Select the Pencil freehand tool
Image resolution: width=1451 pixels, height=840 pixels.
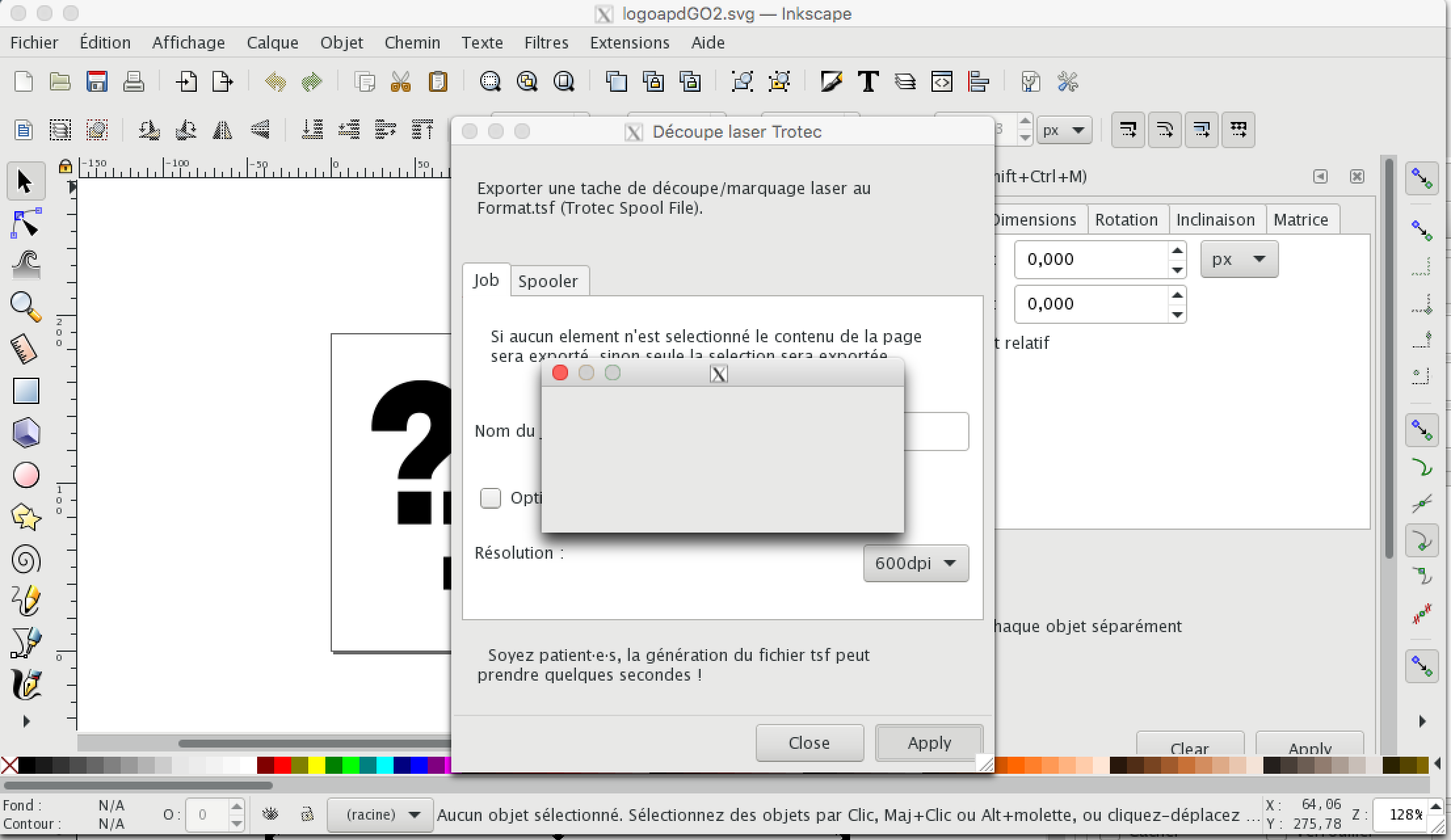pos(26,601)
